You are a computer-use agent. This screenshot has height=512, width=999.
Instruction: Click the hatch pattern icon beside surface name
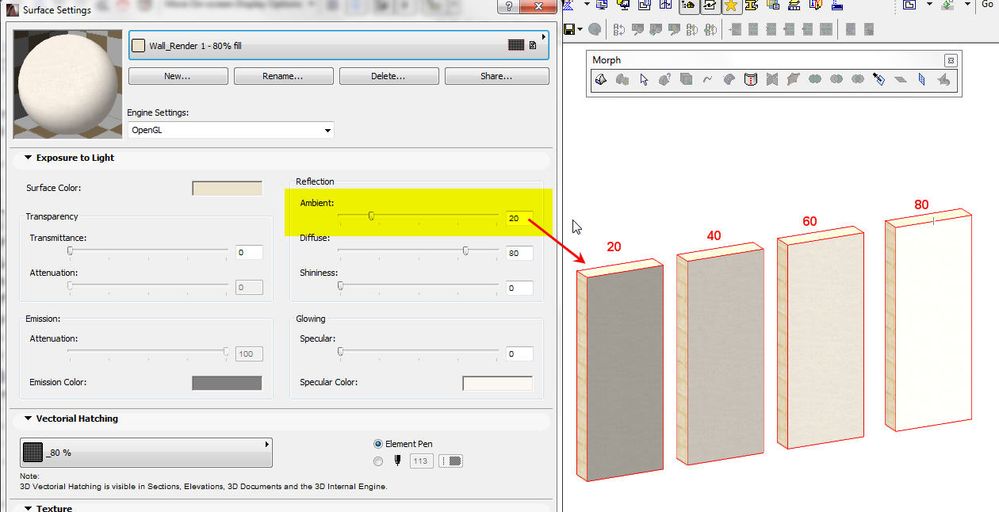pos(516,45)
